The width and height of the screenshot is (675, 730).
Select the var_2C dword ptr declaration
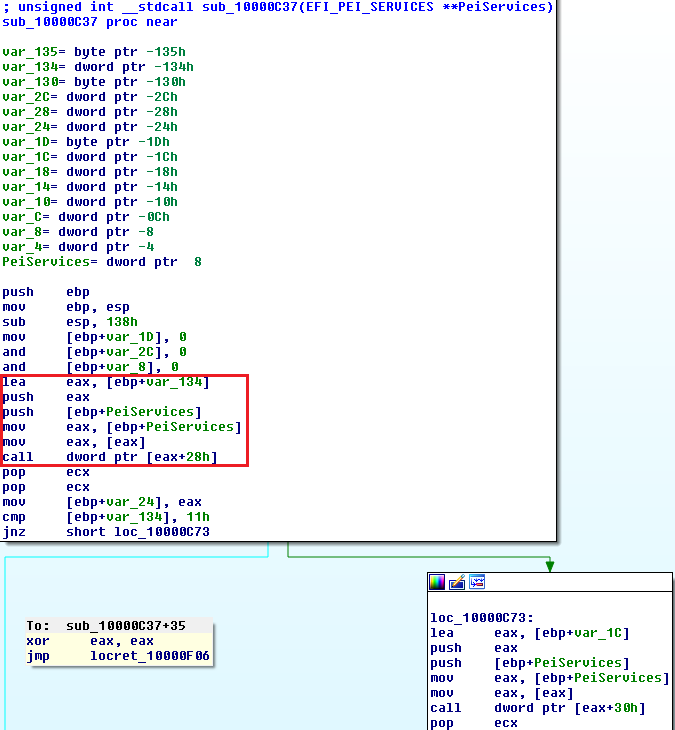[x=90, y=97]
